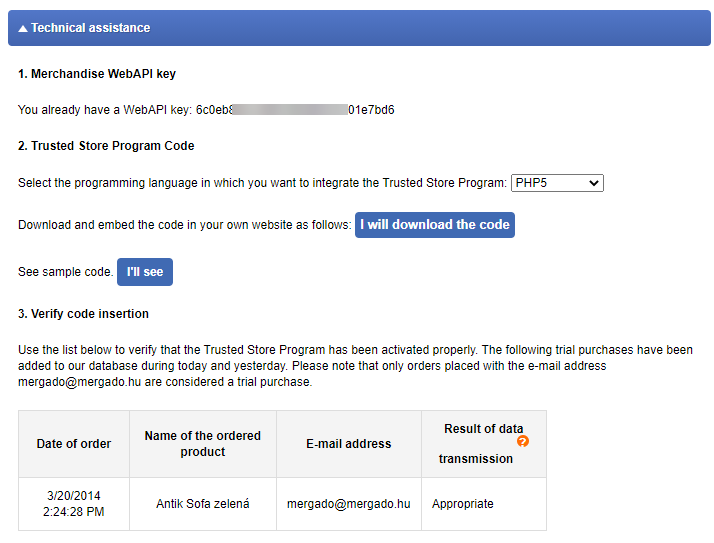Click the Merchandise WebAPI key heading
The width and height of the screenshot is (714, 543).
click(x=97, y=74)
